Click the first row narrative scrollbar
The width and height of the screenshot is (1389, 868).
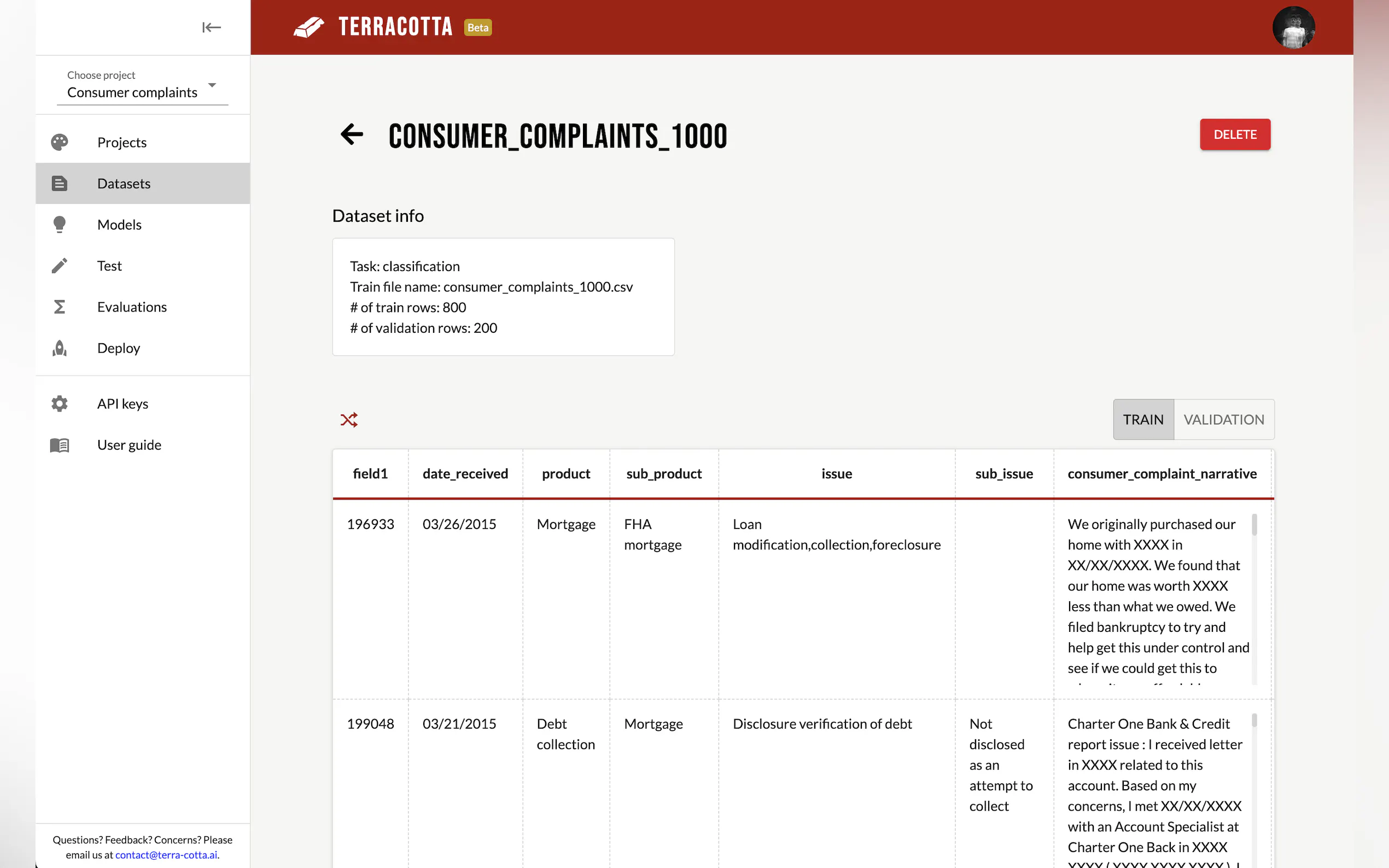click(1254, 525)
